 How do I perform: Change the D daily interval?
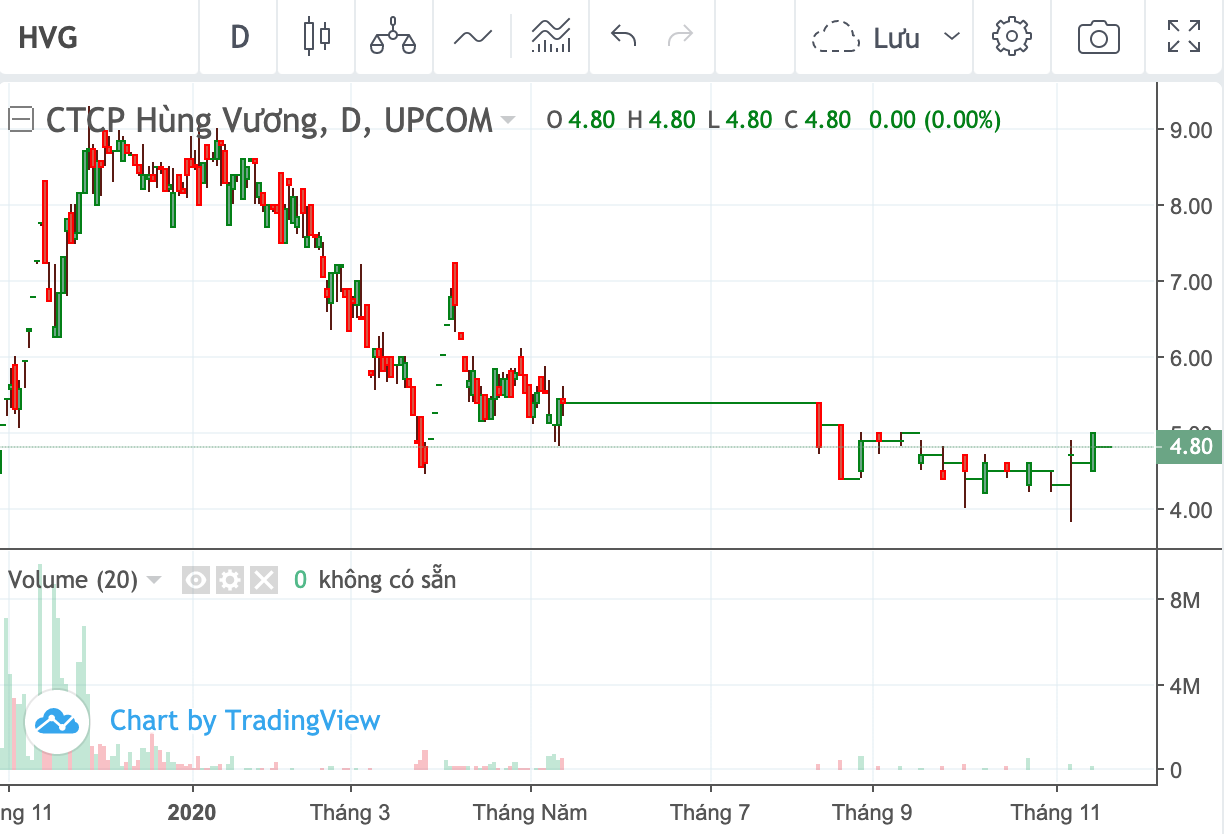click(240, 38)
